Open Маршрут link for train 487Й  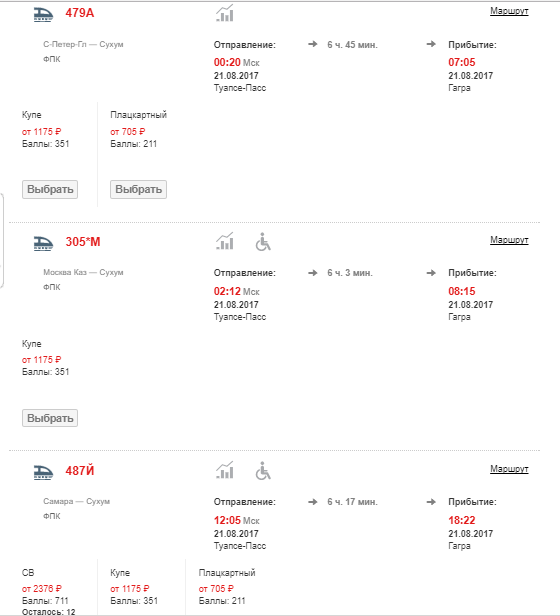(x=509, y=469)
